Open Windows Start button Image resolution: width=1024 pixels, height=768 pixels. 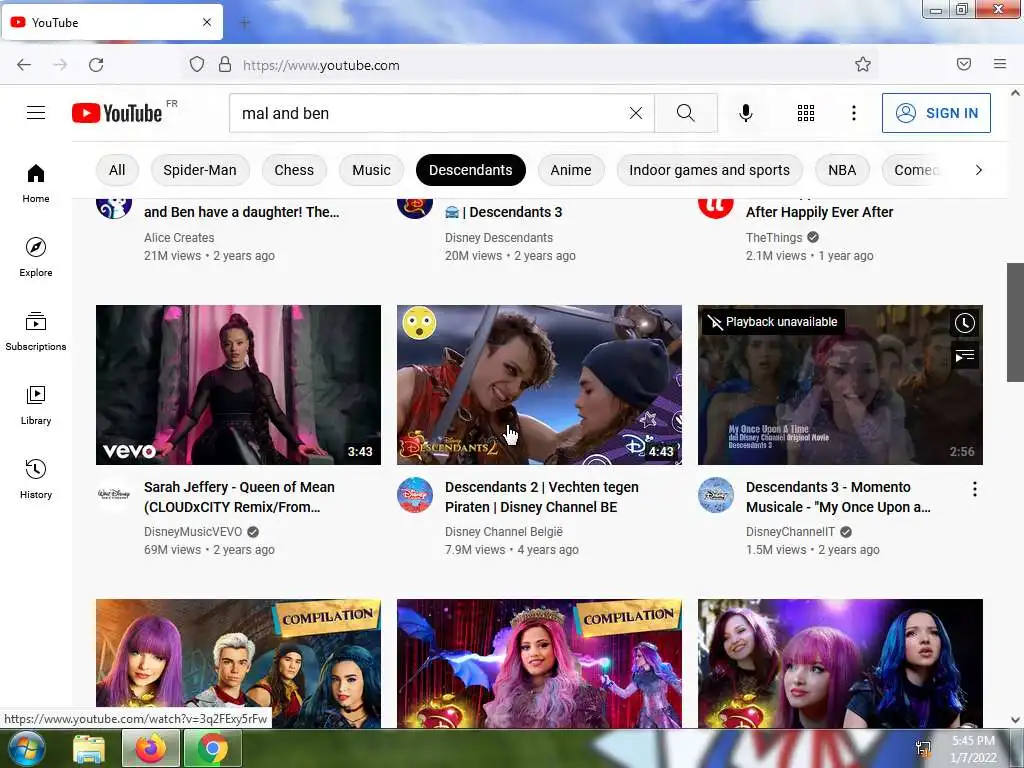tap(26, 748)
